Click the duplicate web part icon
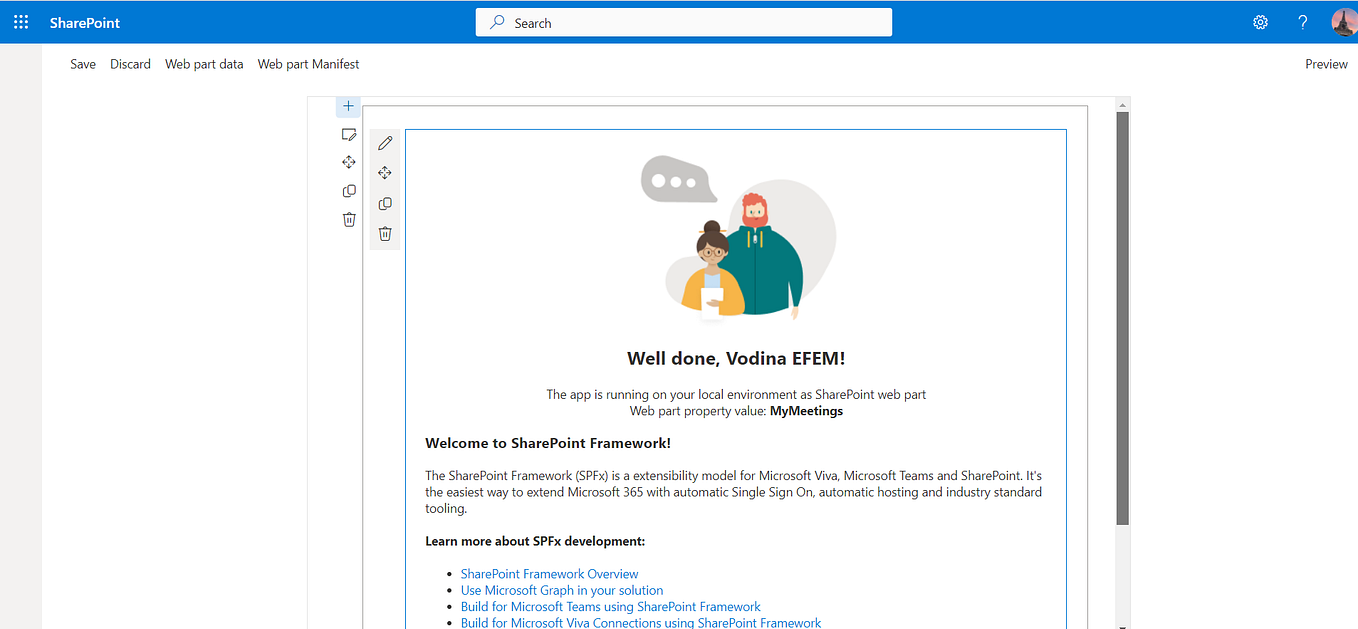The image size is (1358, 629). 385,203
